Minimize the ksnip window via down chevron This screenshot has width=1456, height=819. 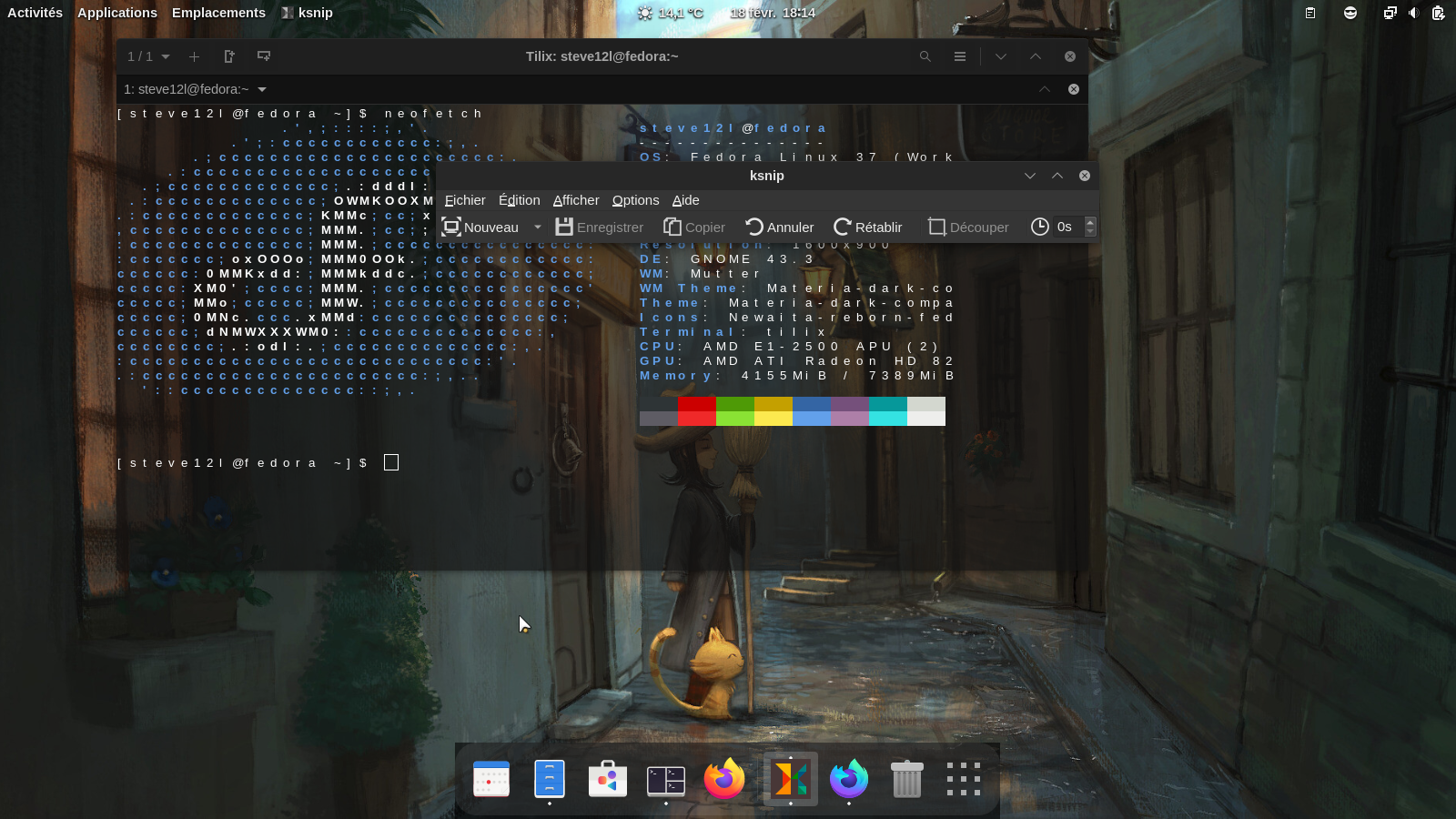click(1030, 176)
